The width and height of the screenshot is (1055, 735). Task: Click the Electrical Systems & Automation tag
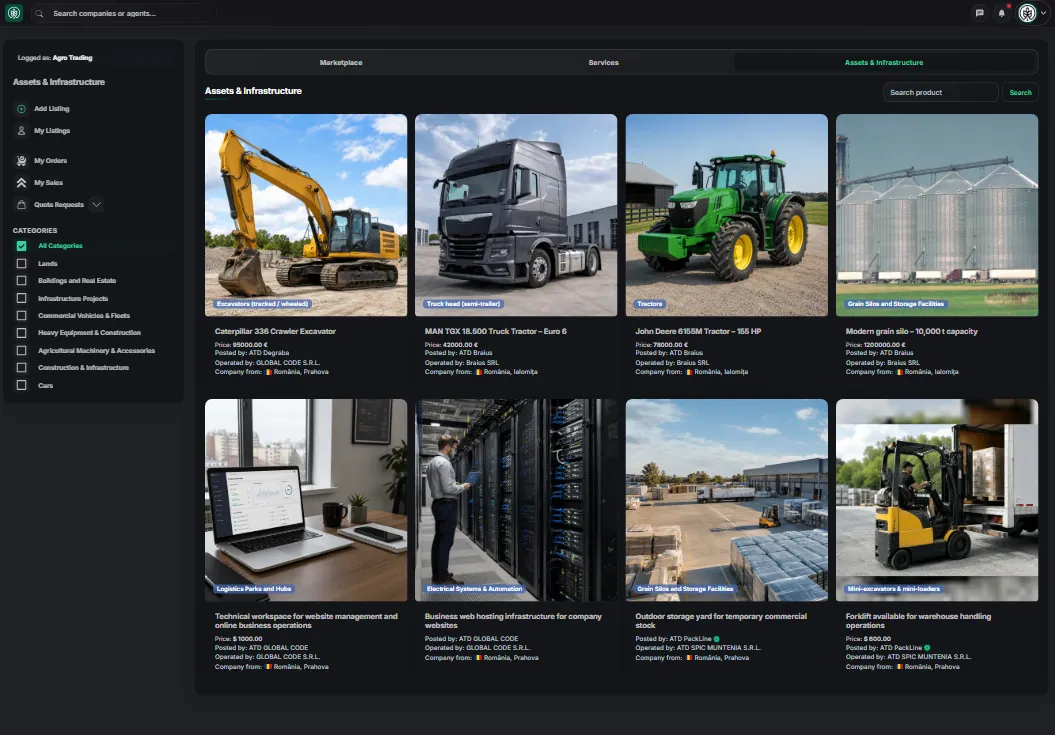(x=474, y=588)
